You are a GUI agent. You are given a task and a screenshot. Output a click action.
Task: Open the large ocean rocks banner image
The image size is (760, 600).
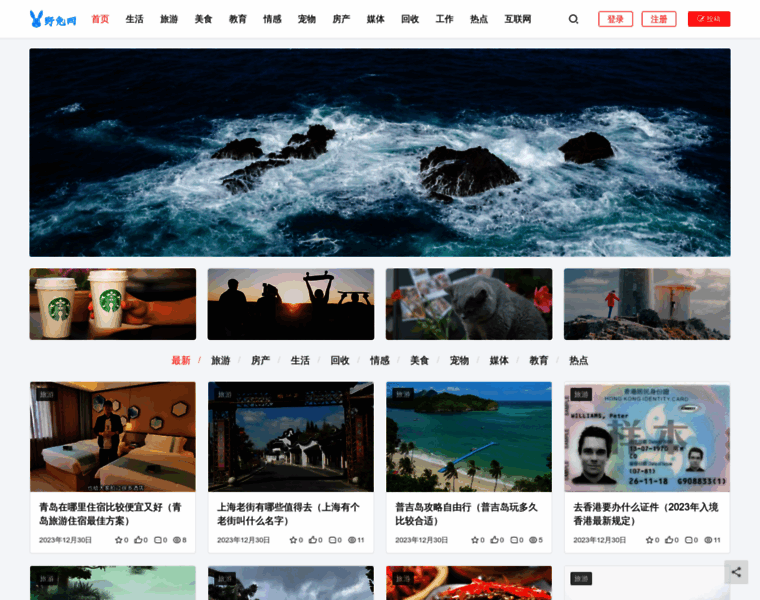pos(380,153)
